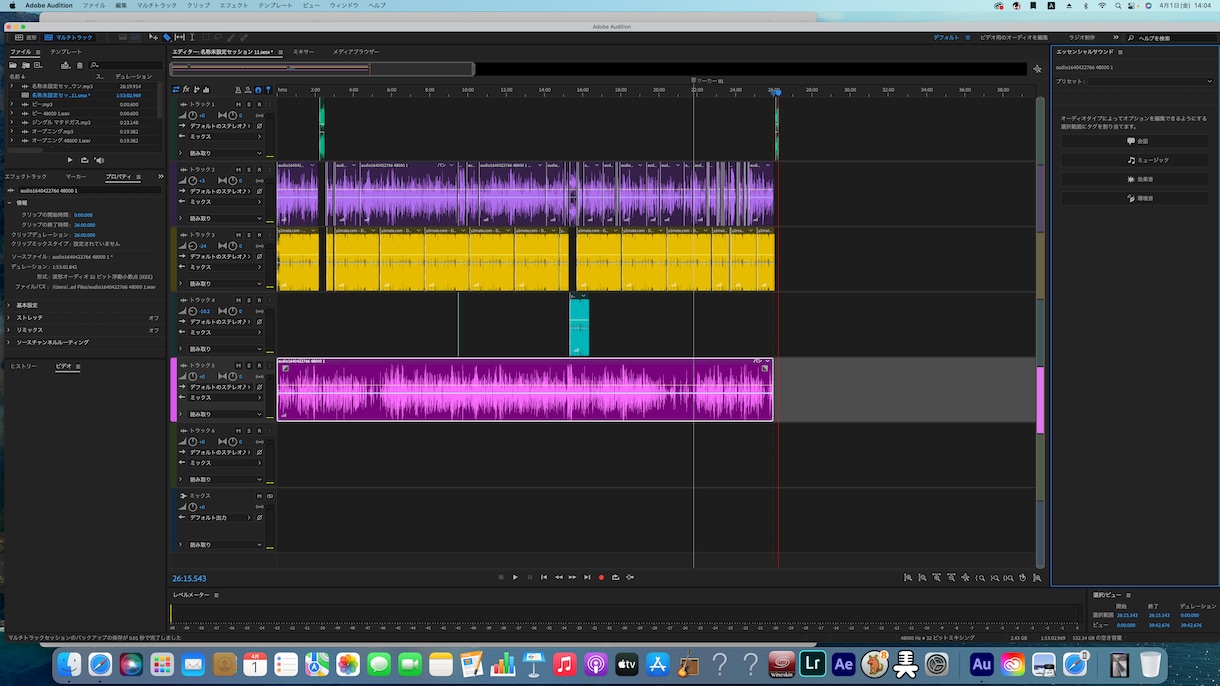Viewport: 1220px width, 686px height.
Task: Toggle loop playback in the transport bar
Action: (x=615, y=577)
